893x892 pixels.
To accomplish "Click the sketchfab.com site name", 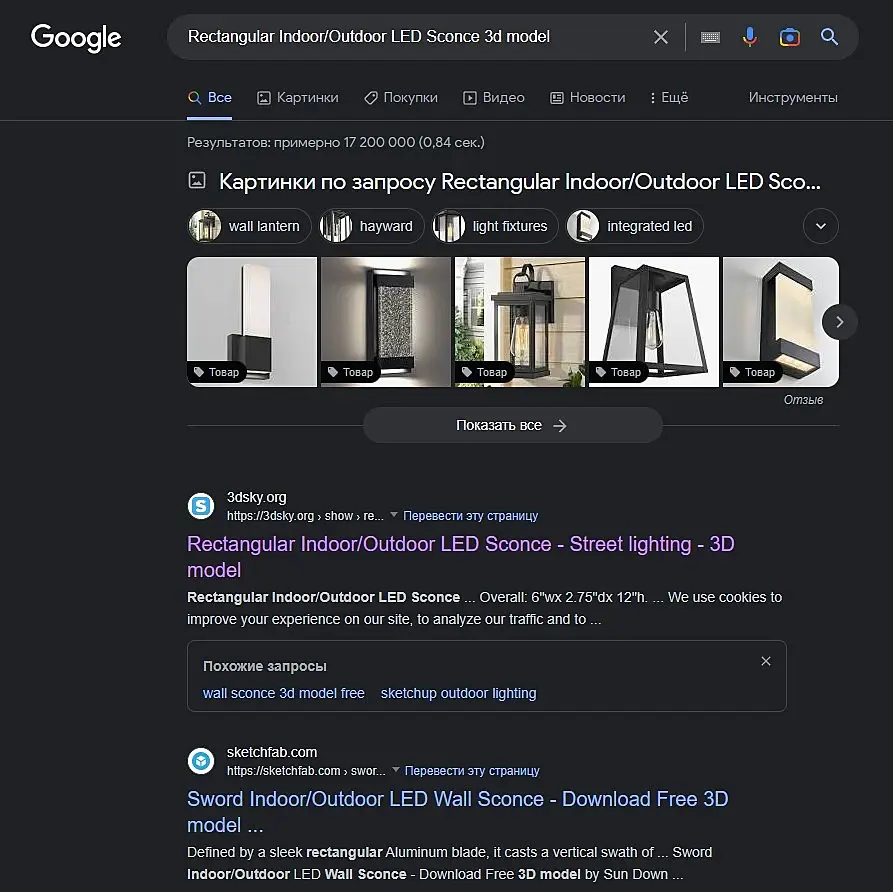I will tap(272, 752).
